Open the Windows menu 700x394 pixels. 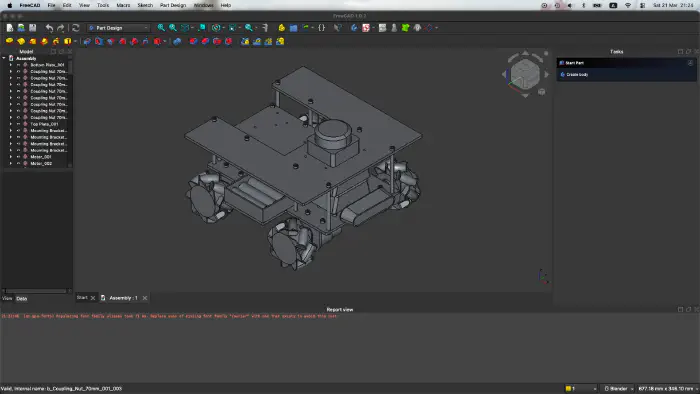click(204, 5)
